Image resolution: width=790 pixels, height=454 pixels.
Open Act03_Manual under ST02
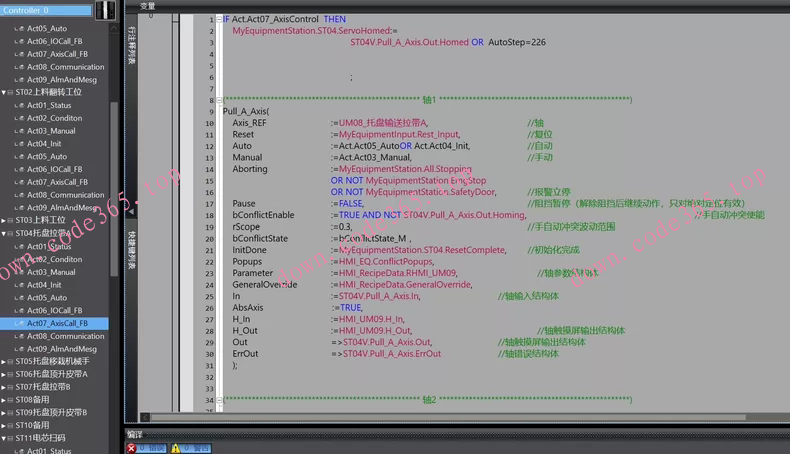[50, 131]
